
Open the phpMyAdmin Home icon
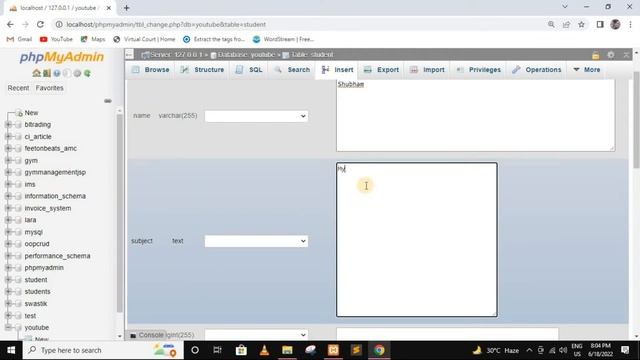tap(36, 73)
